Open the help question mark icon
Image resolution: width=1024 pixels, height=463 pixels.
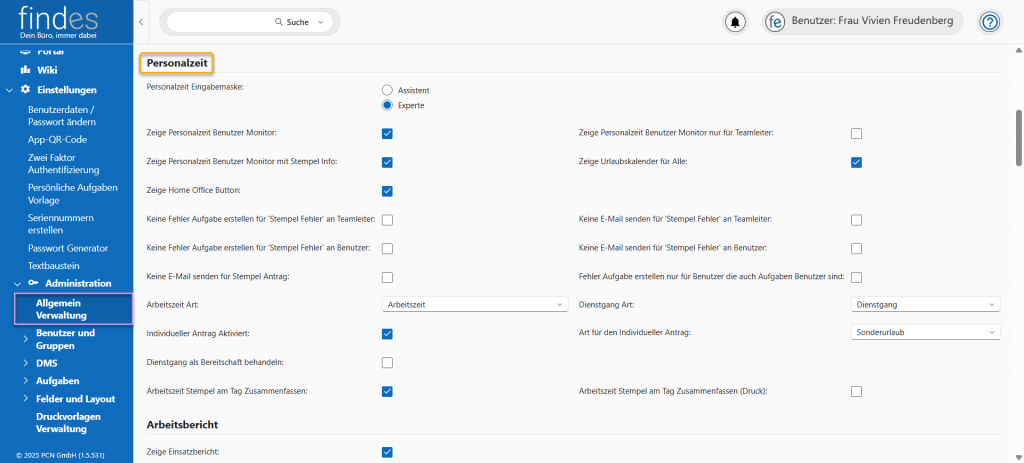(x=989, y=22)
